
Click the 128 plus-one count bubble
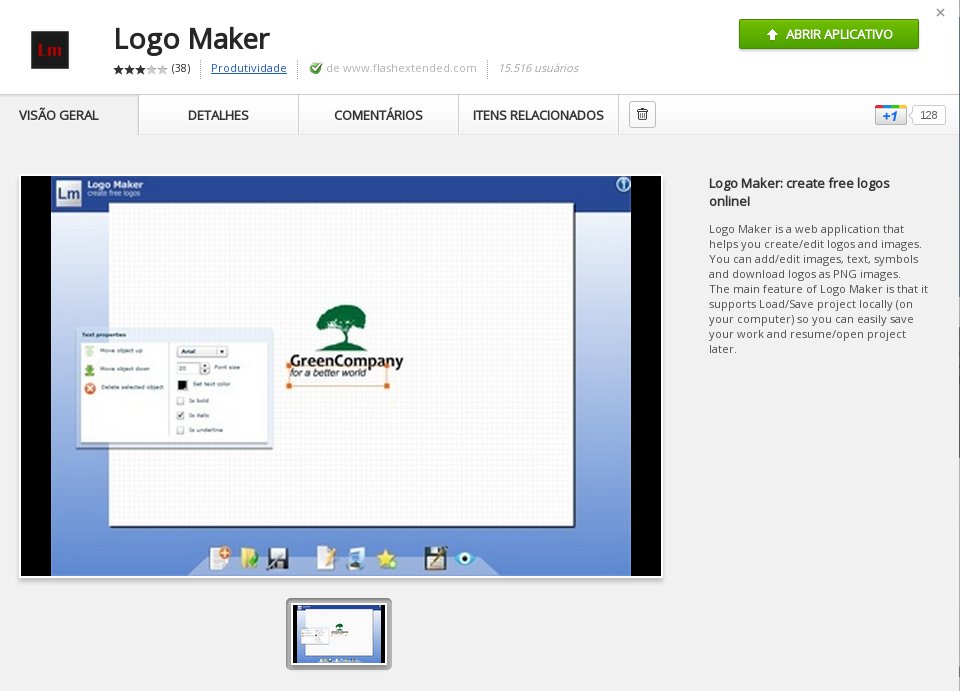[x=928, y=115]
